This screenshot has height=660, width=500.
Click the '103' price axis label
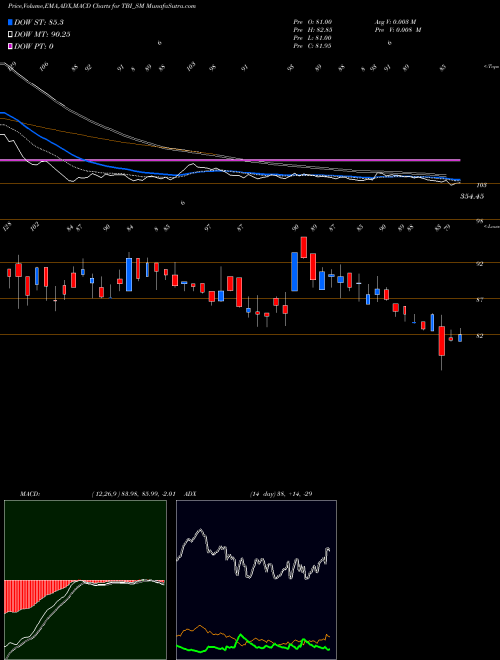click(x=481, y=185)
